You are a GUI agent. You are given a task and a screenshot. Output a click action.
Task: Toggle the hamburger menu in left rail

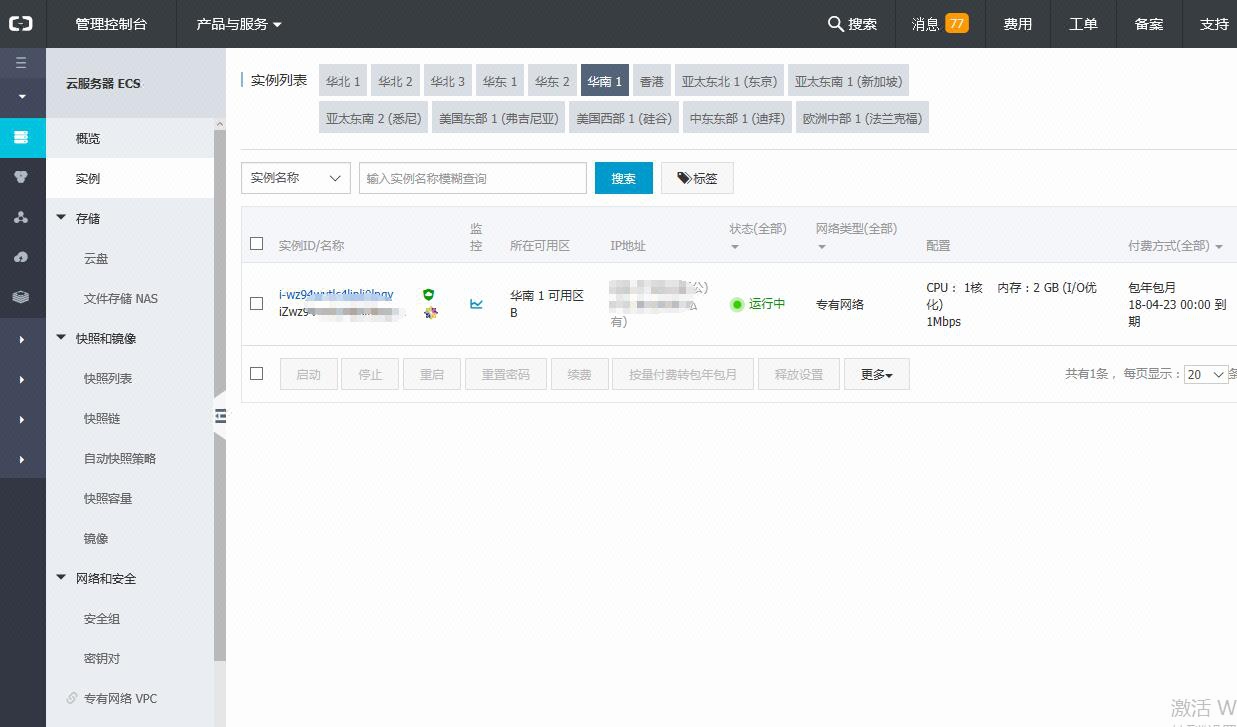(21, 63)
